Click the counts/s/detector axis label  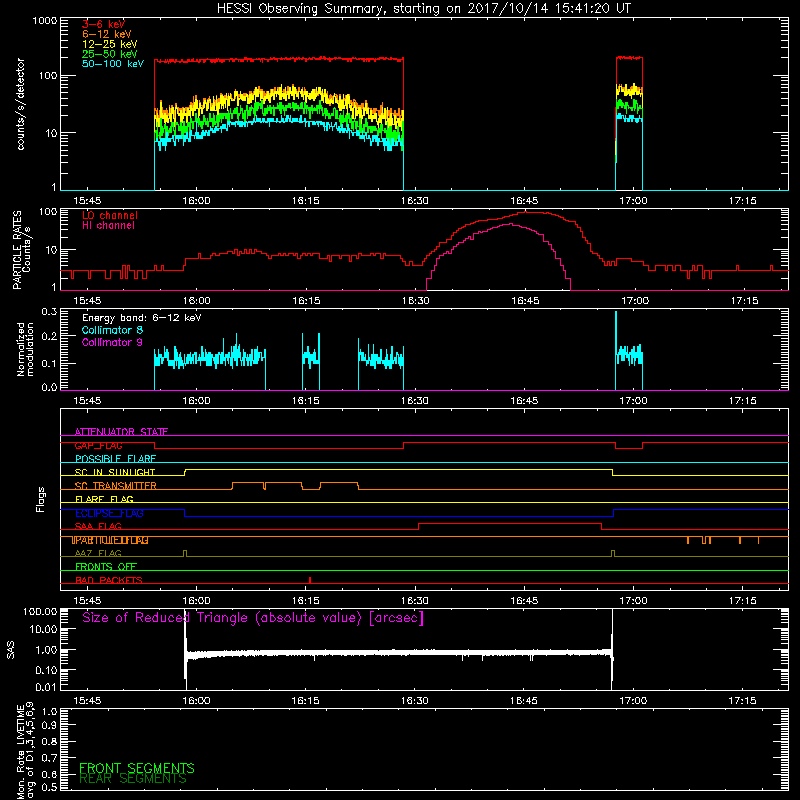pyautogui.click(x=21, y=104)
